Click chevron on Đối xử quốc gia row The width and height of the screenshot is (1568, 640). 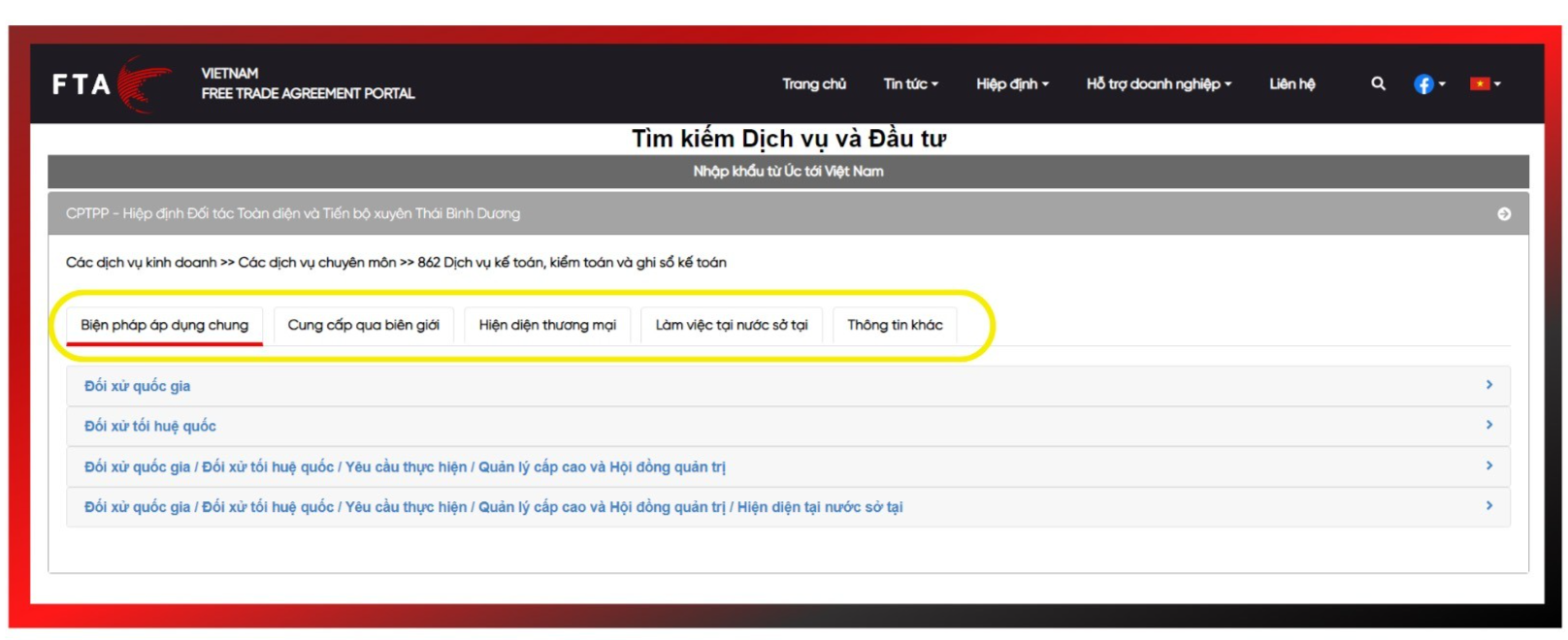point(1489,385)
